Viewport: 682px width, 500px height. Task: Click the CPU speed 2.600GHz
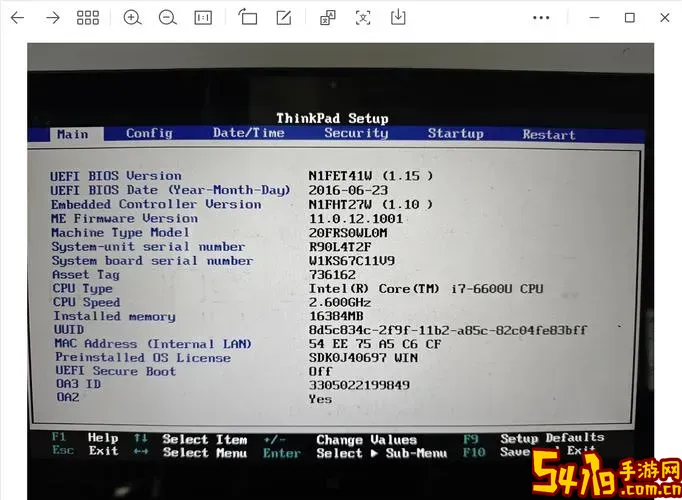click(x=340, y=303)
